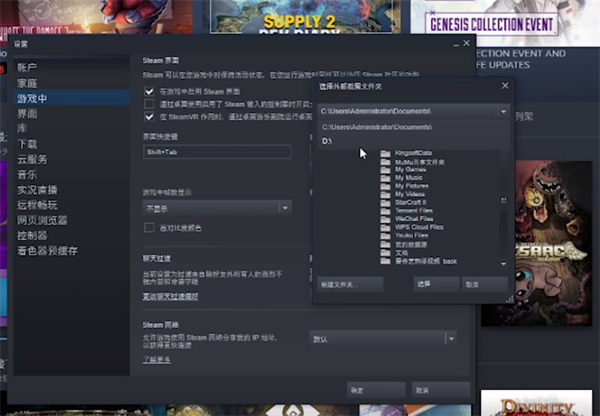Click 确定 in the settings window
Viewport: 600px width, 416px height.
[x=376, y=390]
